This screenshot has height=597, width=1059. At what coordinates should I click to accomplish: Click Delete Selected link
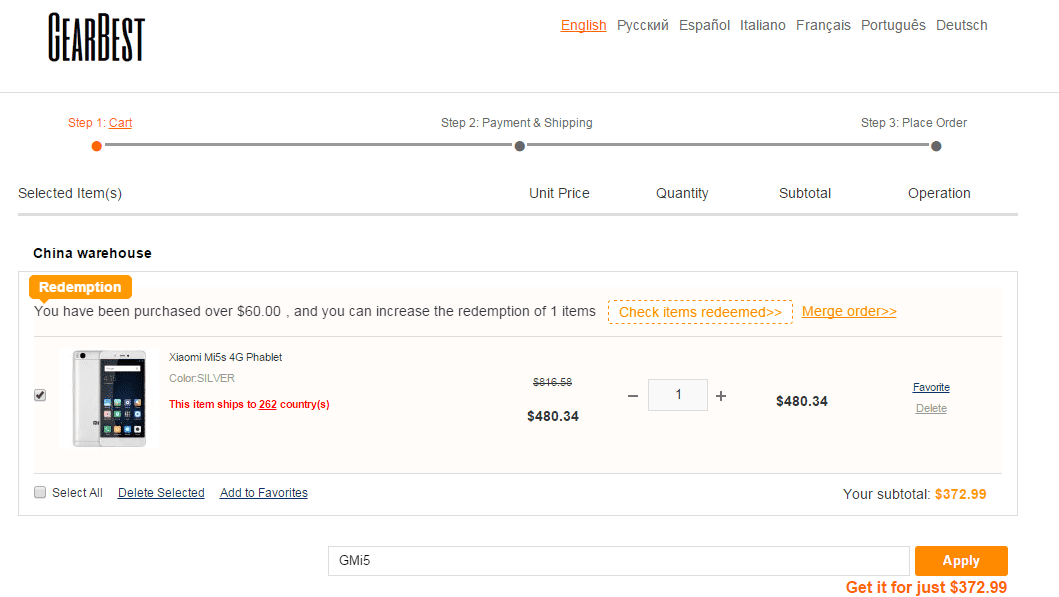[161, 493]
